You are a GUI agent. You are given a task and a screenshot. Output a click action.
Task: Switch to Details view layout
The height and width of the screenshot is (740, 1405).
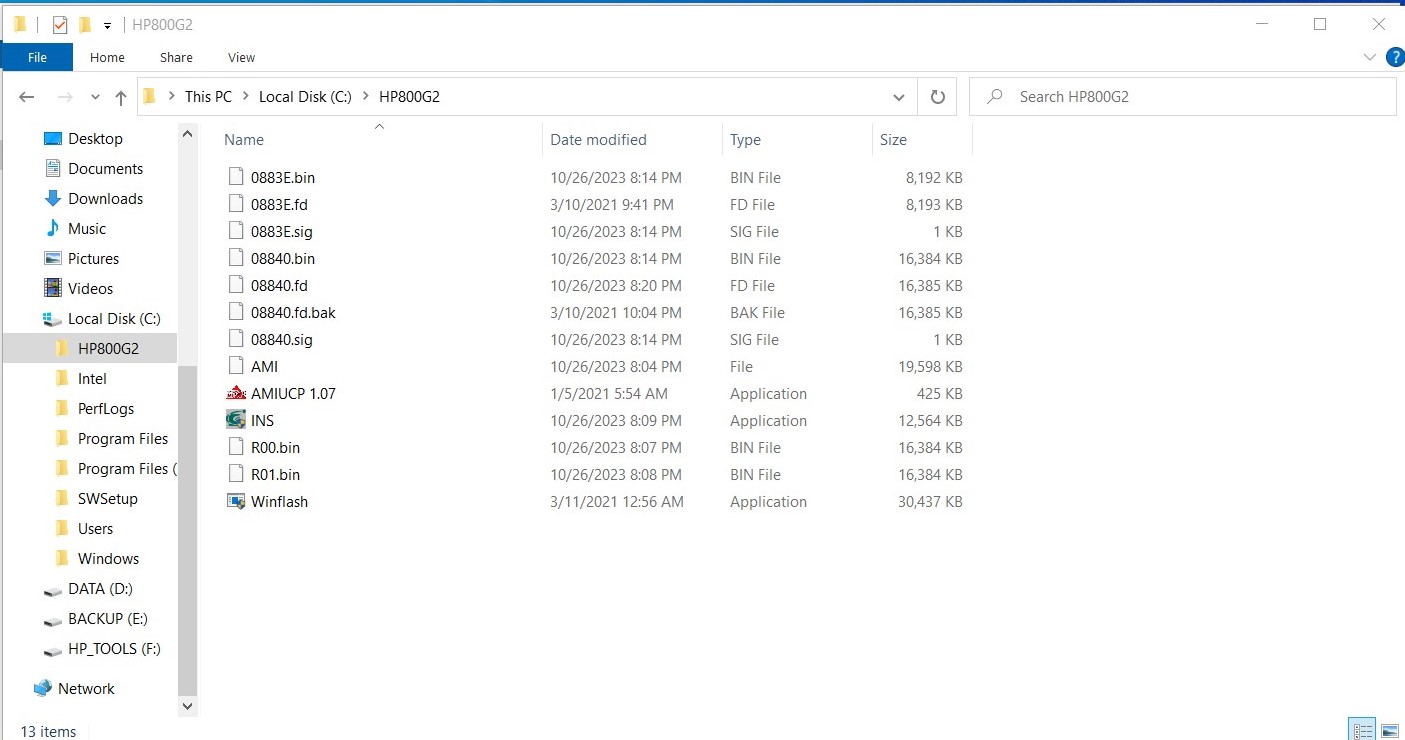(1362, 731)
